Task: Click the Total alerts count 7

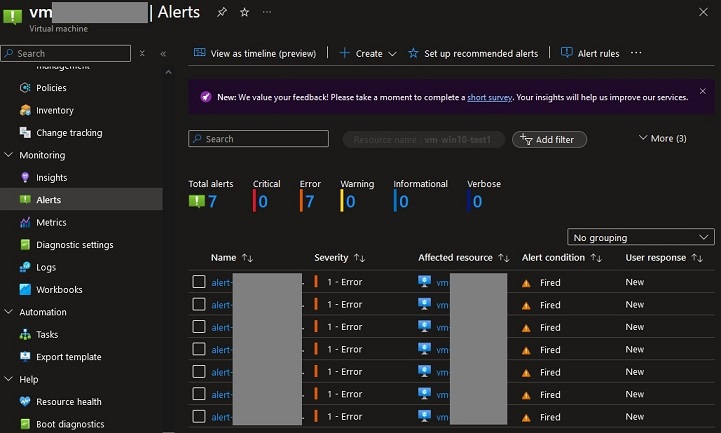Action: tap(212, 201)
